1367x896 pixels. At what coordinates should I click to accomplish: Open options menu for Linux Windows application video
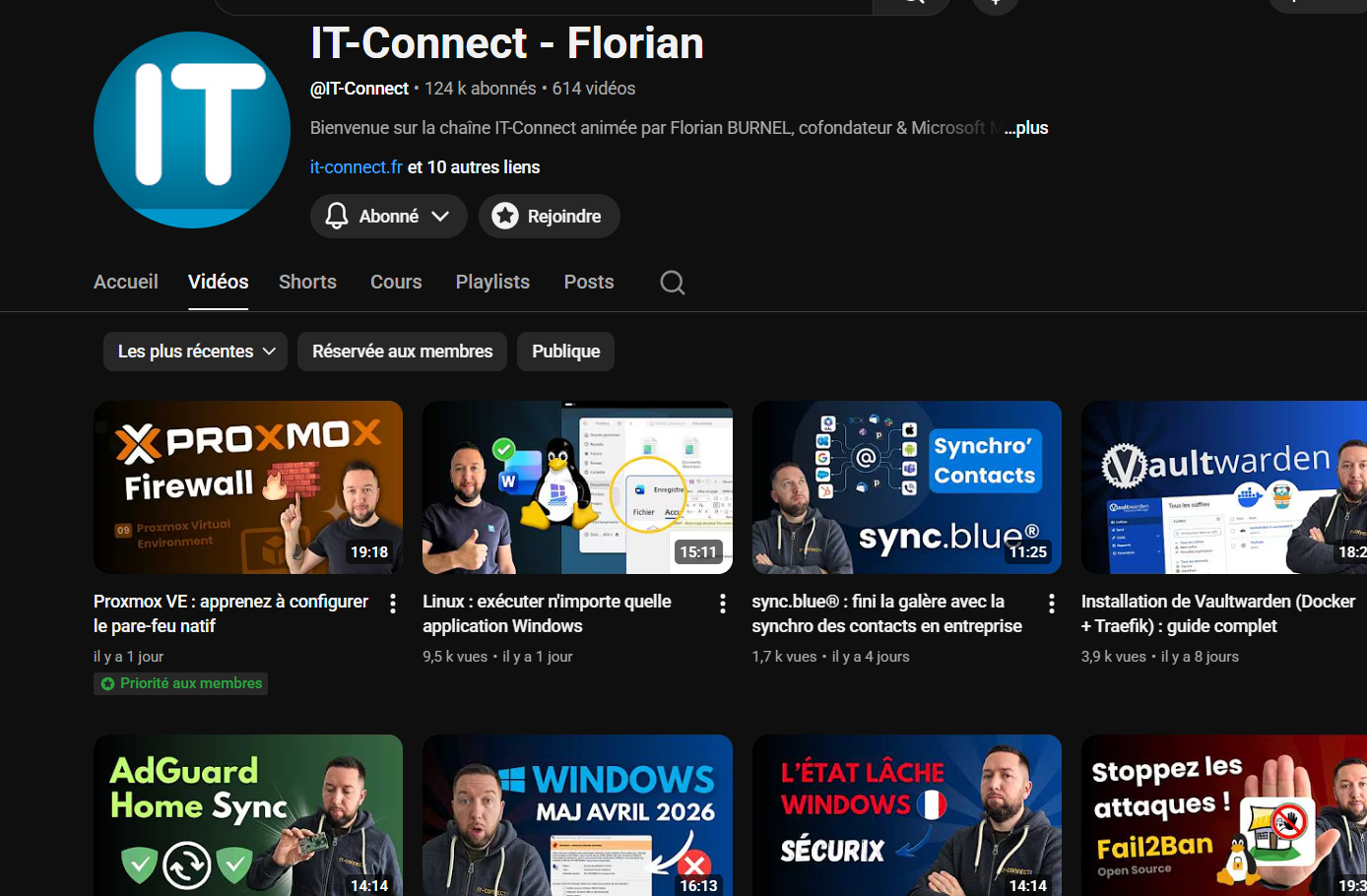[x=722, y=604]
